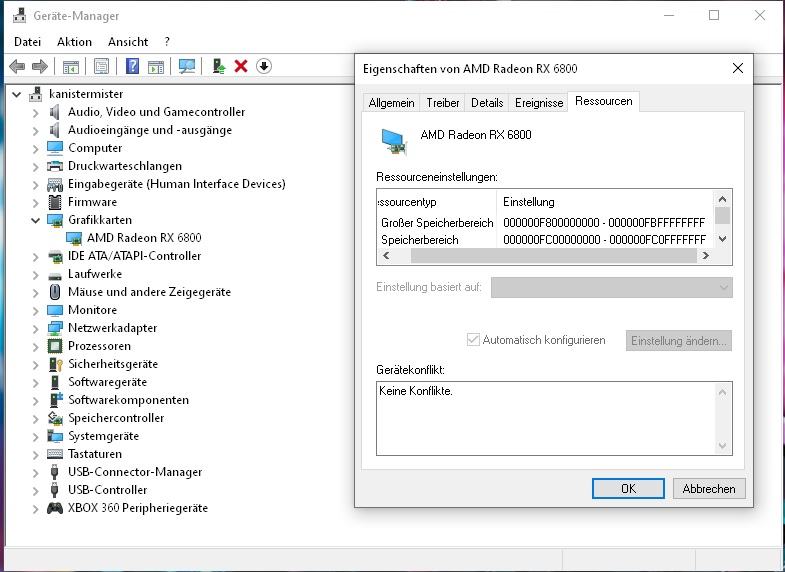Click the Grafikkarten display adapter icon

55,220
